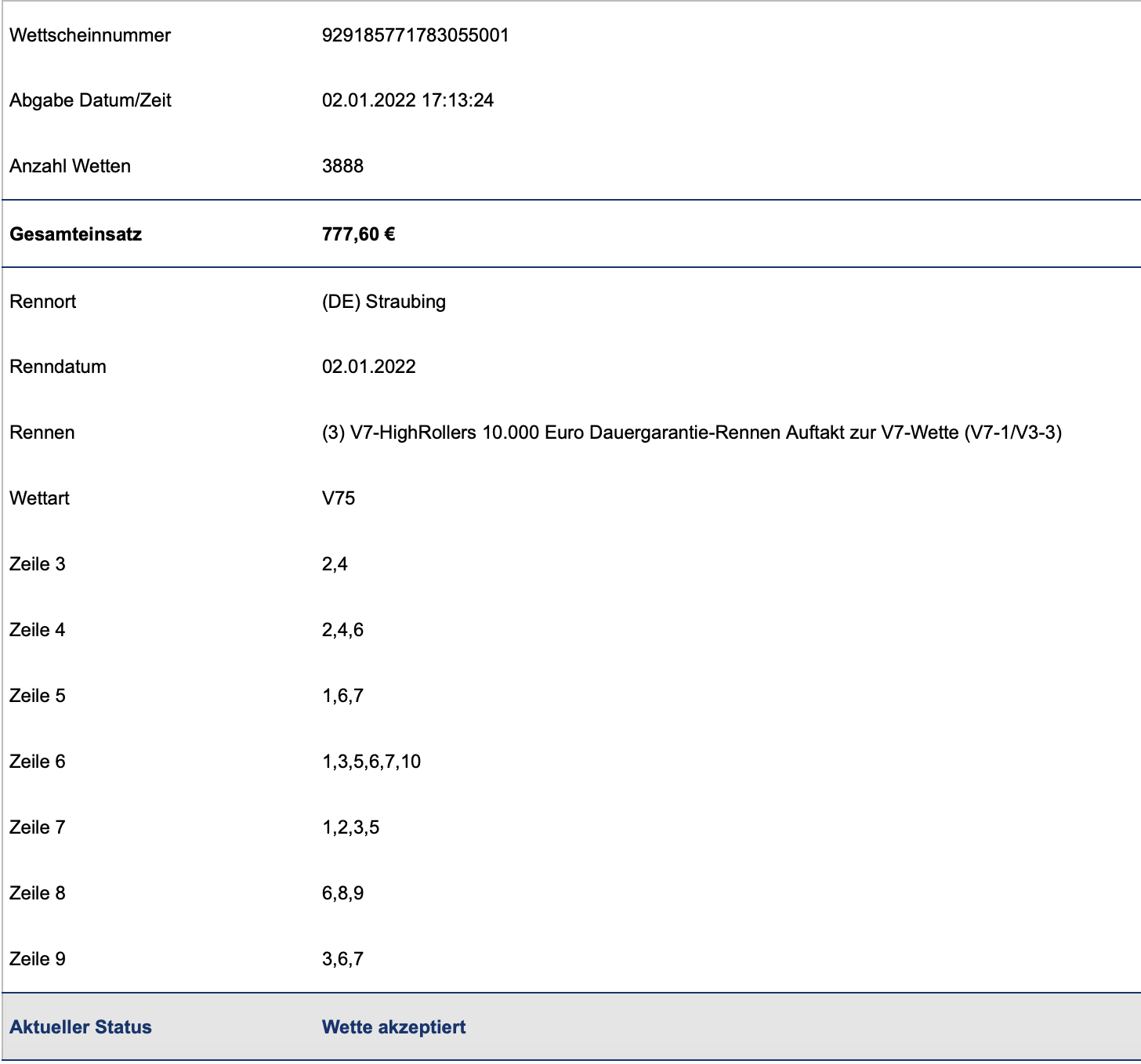This screenshot has width=1141, height=1064.
Task: Select bet count value 3888
Action: coord(342,166)
